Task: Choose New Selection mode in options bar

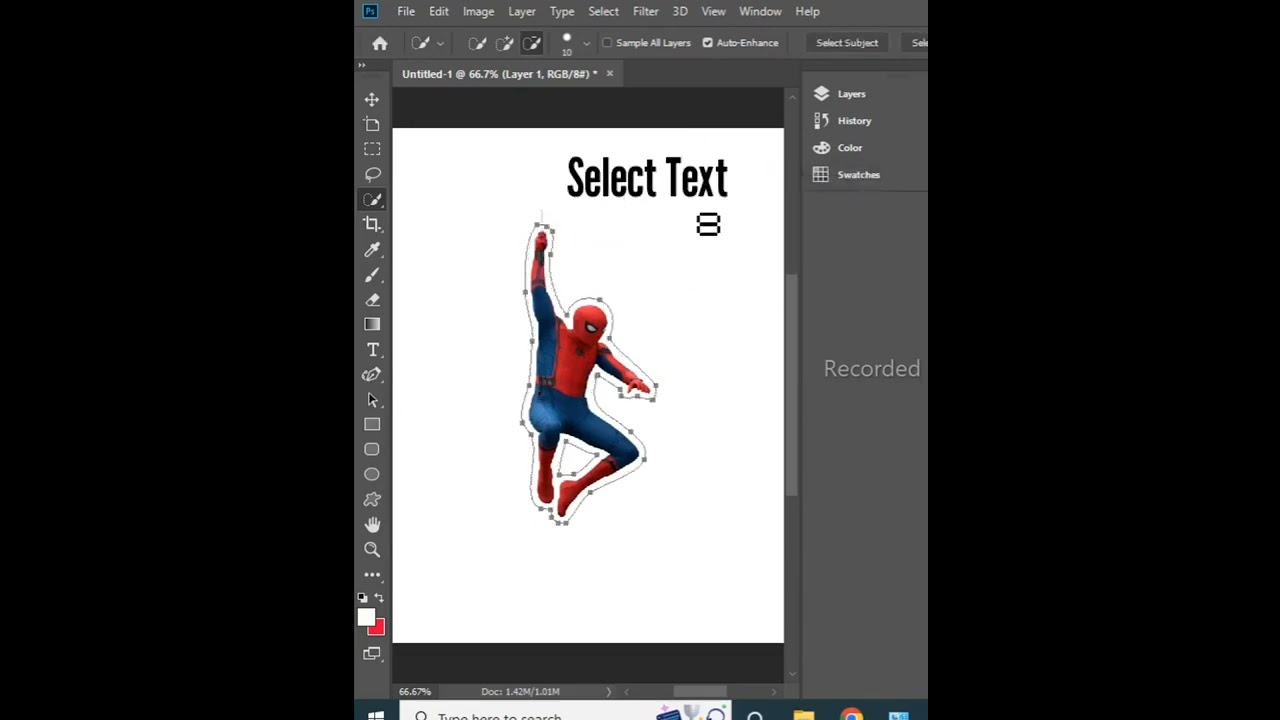Action: [478, 43]
